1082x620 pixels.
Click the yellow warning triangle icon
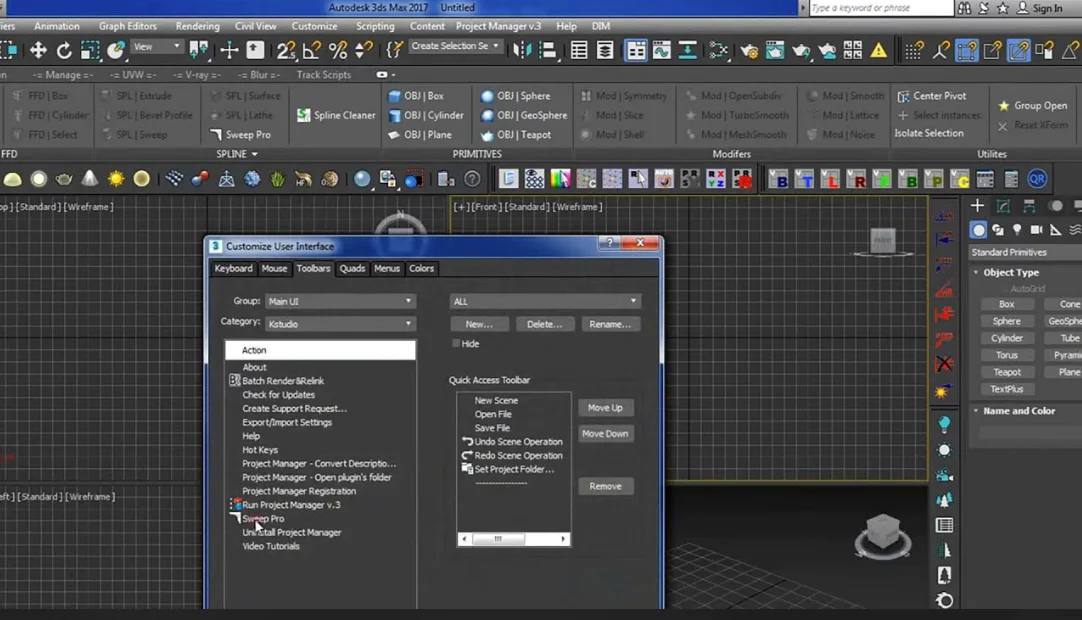pyautogui.click(x=878, y=50)
